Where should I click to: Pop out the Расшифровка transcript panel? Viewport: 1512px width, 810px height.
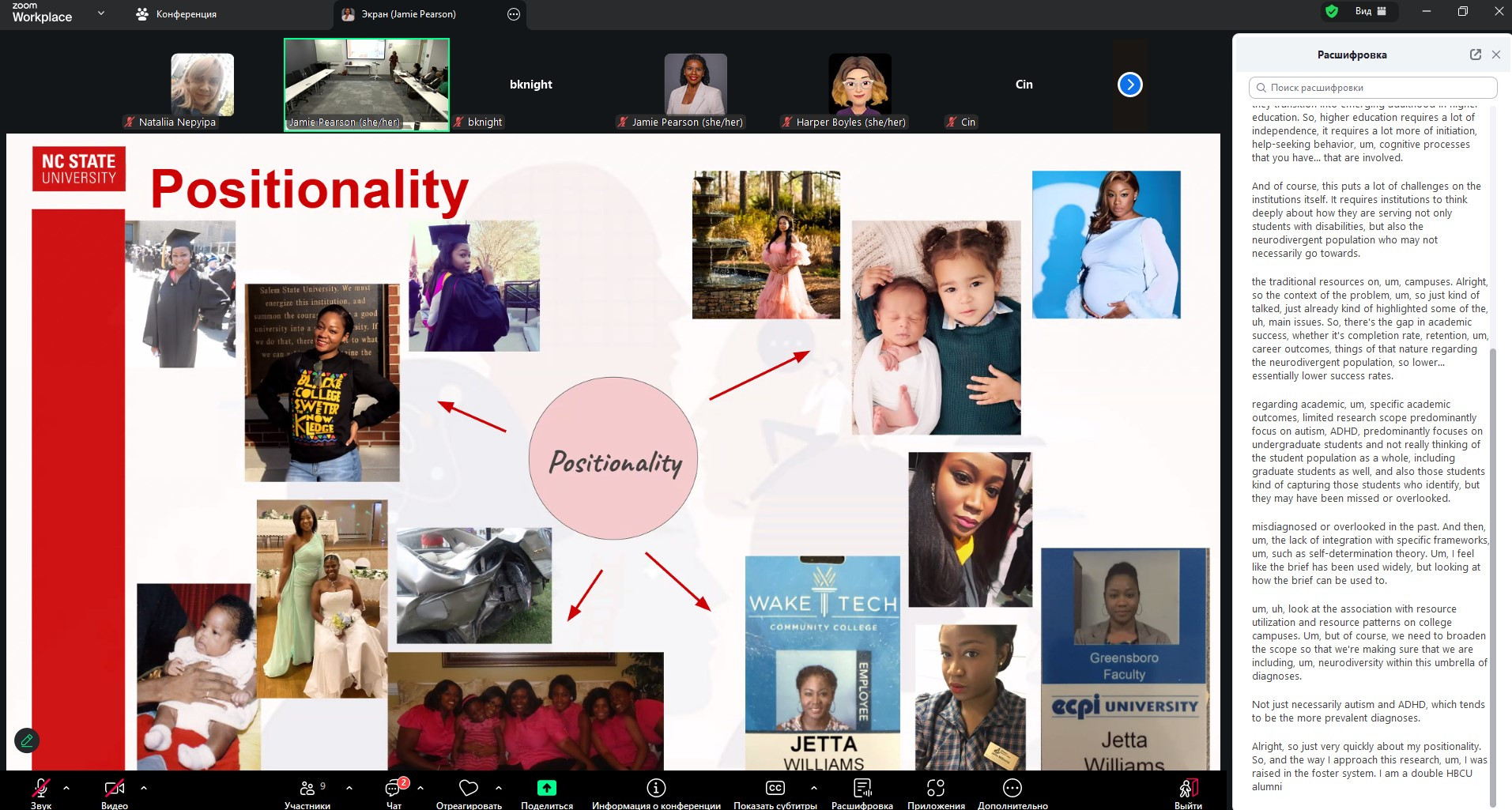(x=1475, y=55)
